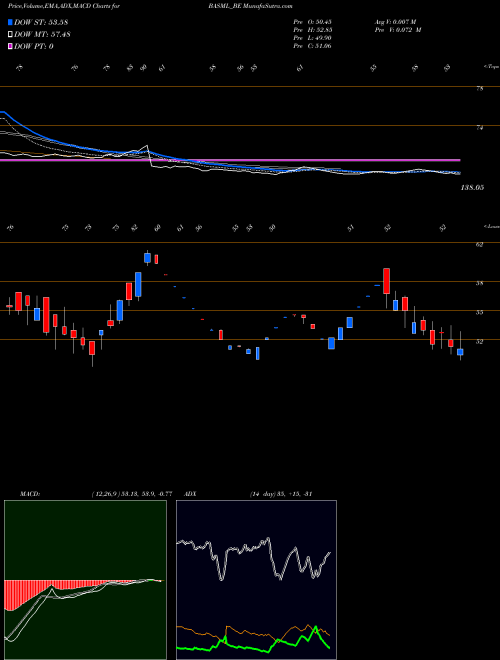Image resolution: width=500 pixels, height=660 pixels.
Task: Click the MACD '(12,26,9)' values text
Action: pos(131,494)
